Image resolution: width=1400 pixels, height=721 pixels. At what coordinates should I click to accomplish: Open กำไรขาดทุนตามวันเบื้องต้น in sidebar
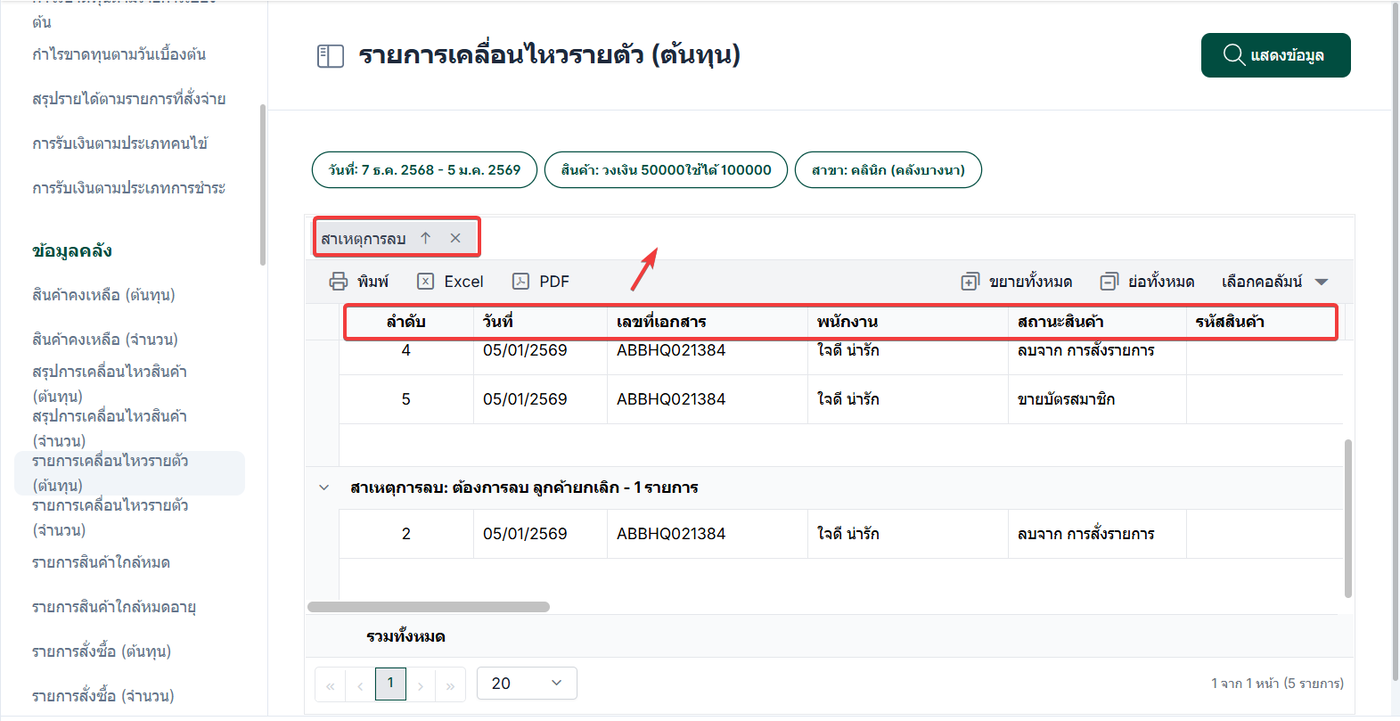[119, 54]
